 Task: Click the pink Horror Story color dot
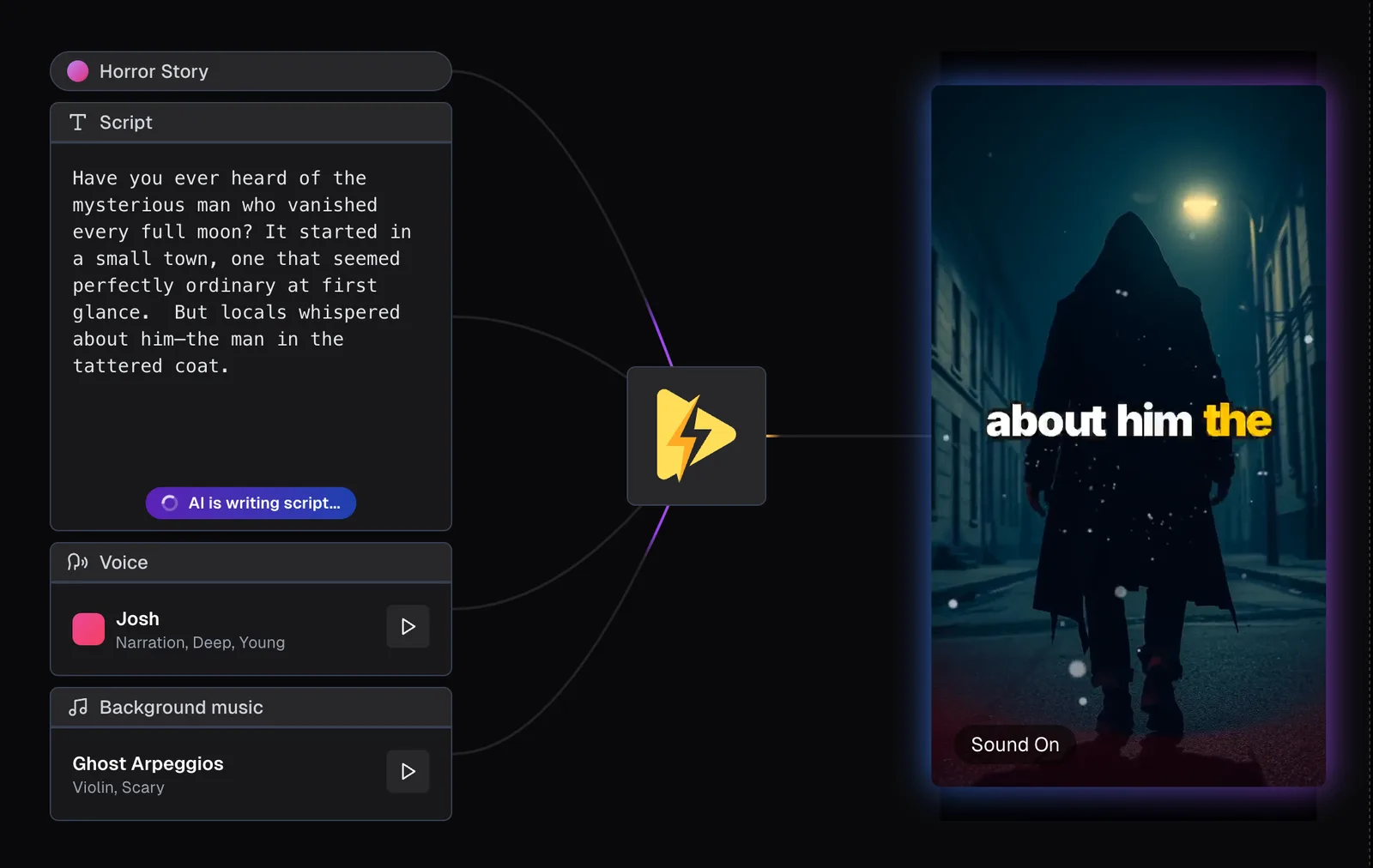tap(78, 71)
